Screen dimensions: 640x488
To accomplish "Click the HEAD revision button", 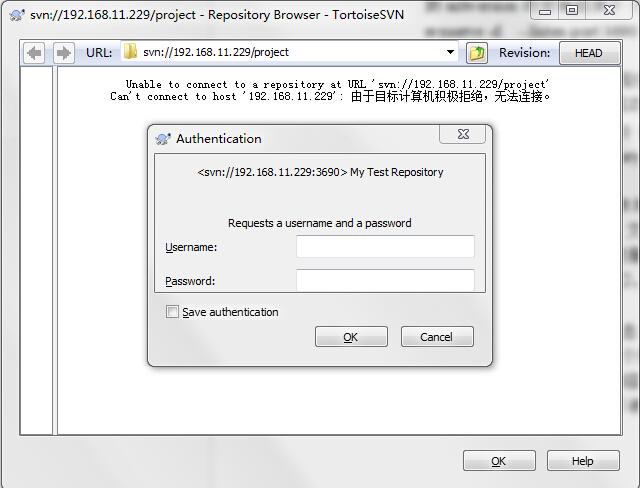I will coord(589,53).
